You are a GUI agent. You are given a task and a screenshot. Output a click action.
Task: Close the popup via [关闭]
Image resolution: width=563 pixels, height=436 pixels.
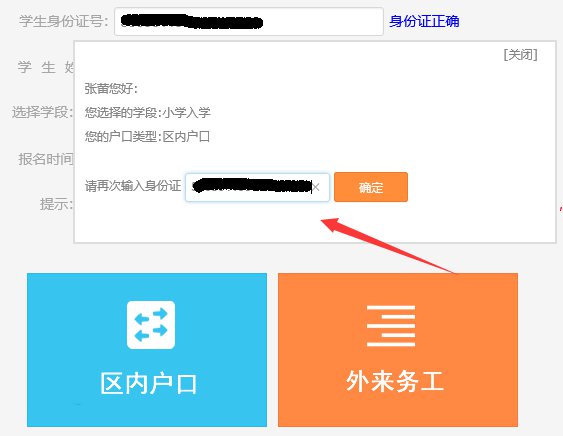(x=520, y=55)
